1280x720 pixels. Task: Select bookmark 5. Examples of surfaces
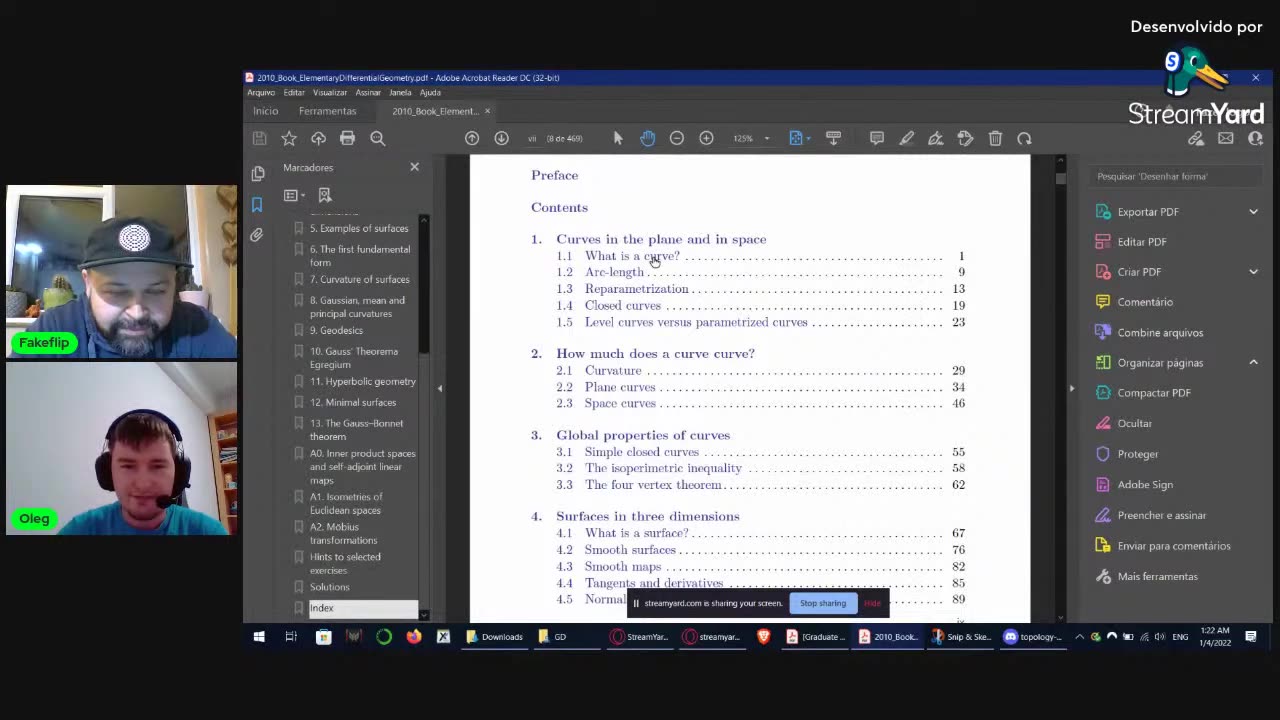(359, 228)
